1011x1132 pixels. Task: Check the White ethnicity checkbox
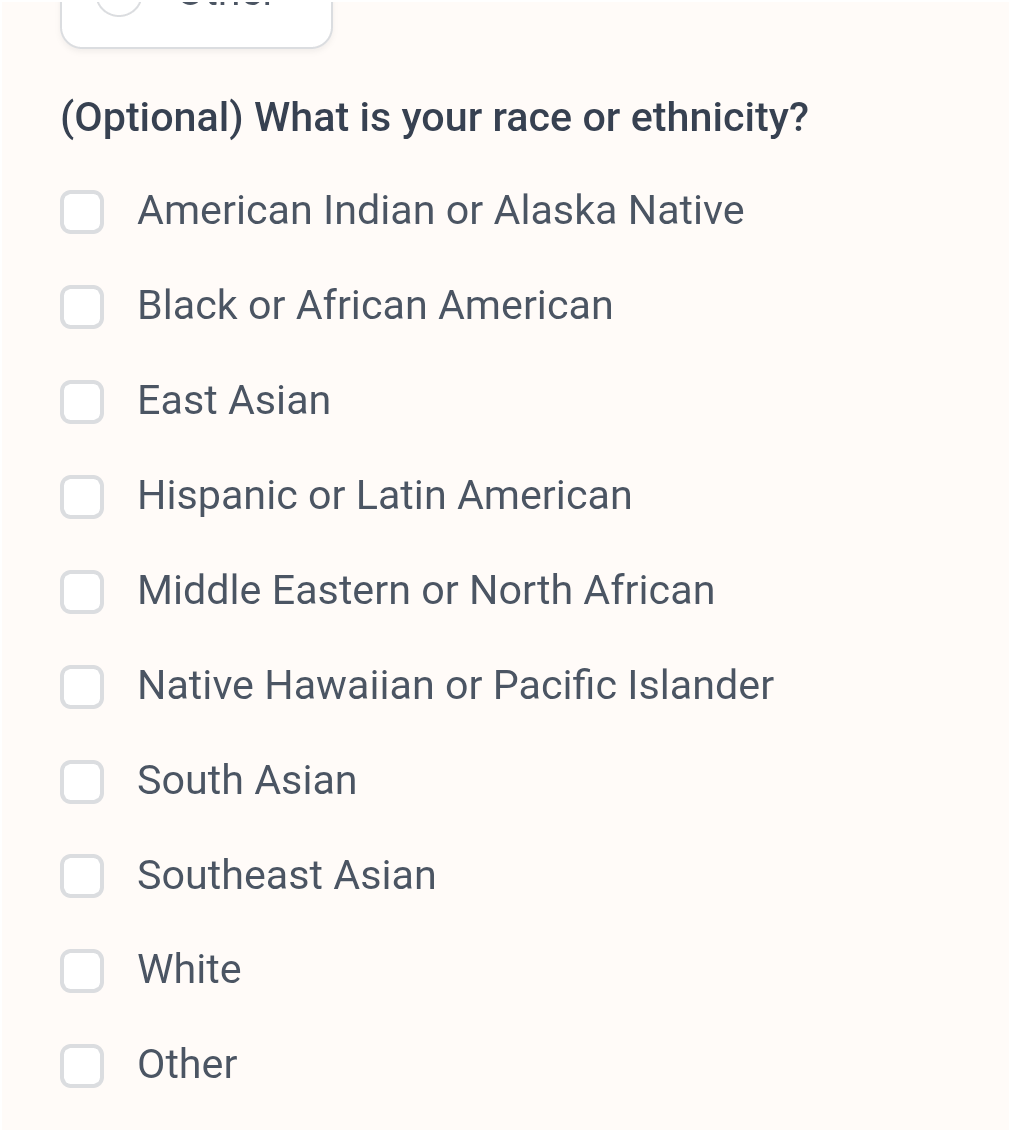[82, 971]
